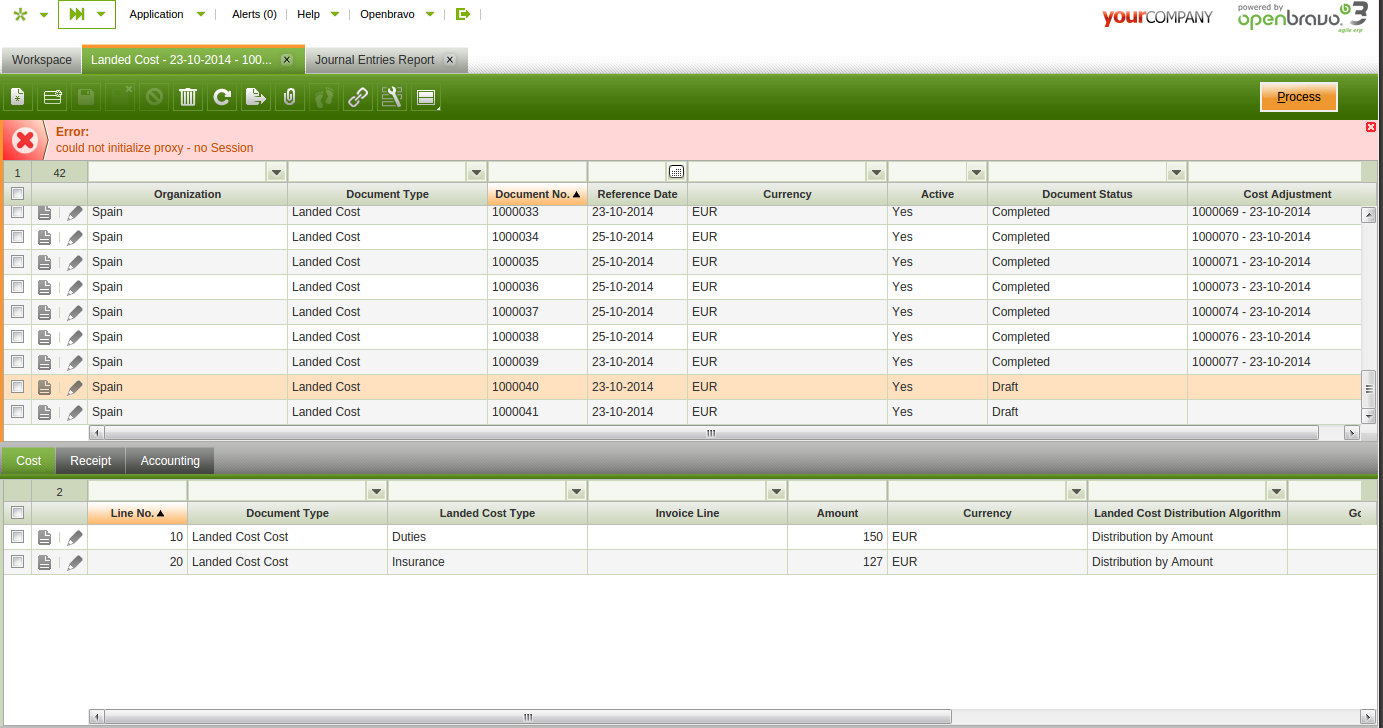Edit document 1000040 with pencil icon
Screen dimensions: 1383x728
click(x=75, y=387)
